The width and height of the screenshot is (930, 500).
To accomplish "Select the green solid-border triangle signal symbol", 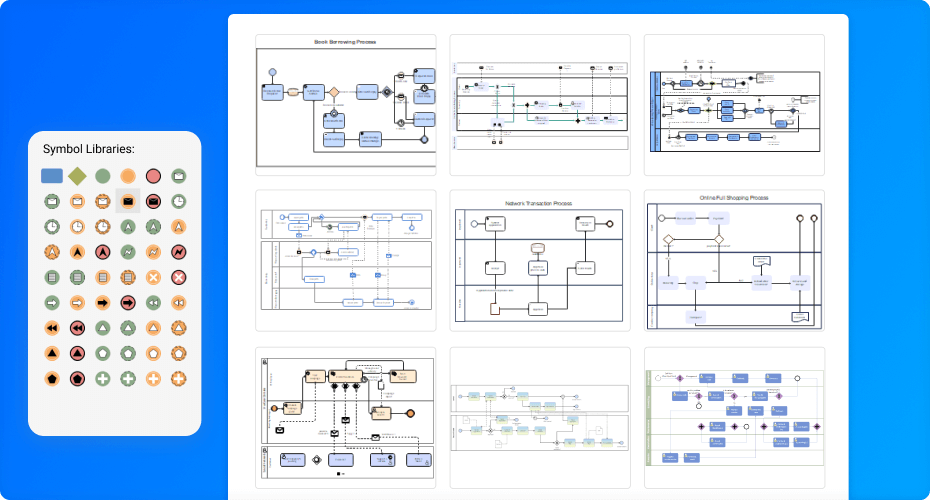I will [103, 328].
